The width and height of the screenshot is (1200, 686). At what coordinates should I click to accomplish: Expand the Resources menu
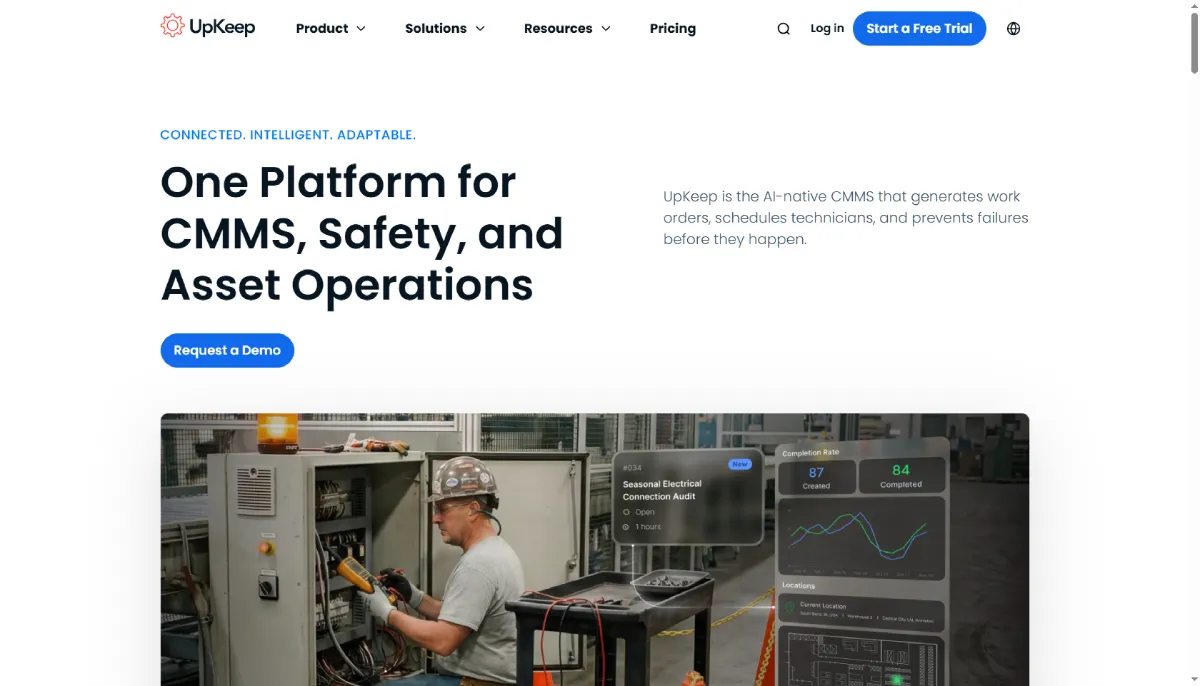(x=567, y=29)
